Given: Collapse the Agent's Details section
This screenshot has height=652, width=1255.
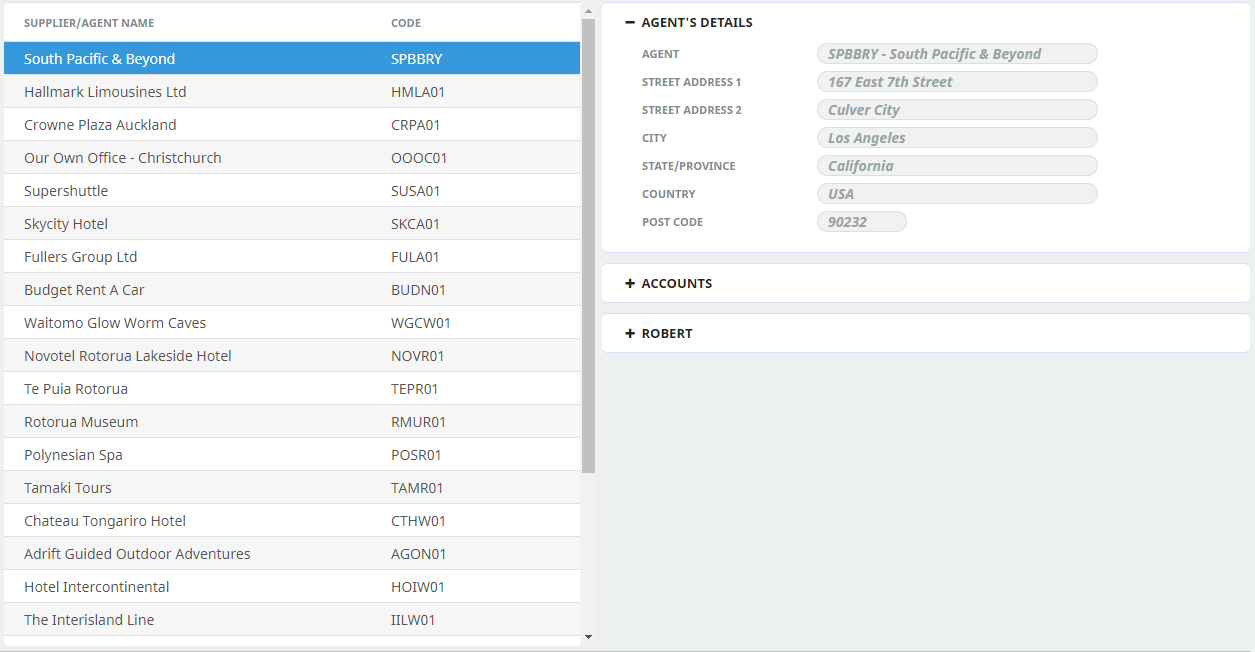Looking at the screenshot, I should 630,22.
